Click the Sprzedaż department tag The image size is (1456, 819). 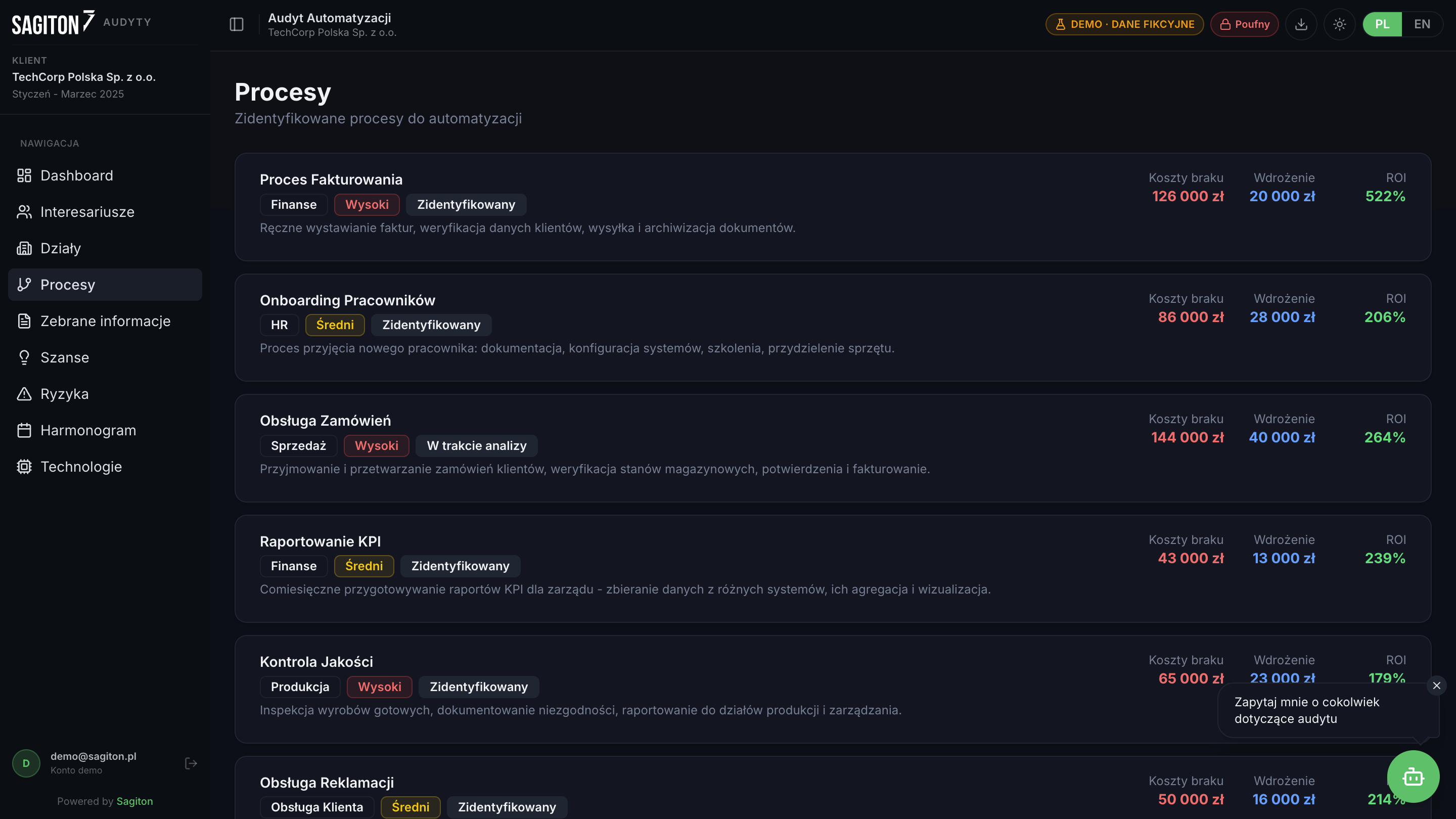[298, 446]
